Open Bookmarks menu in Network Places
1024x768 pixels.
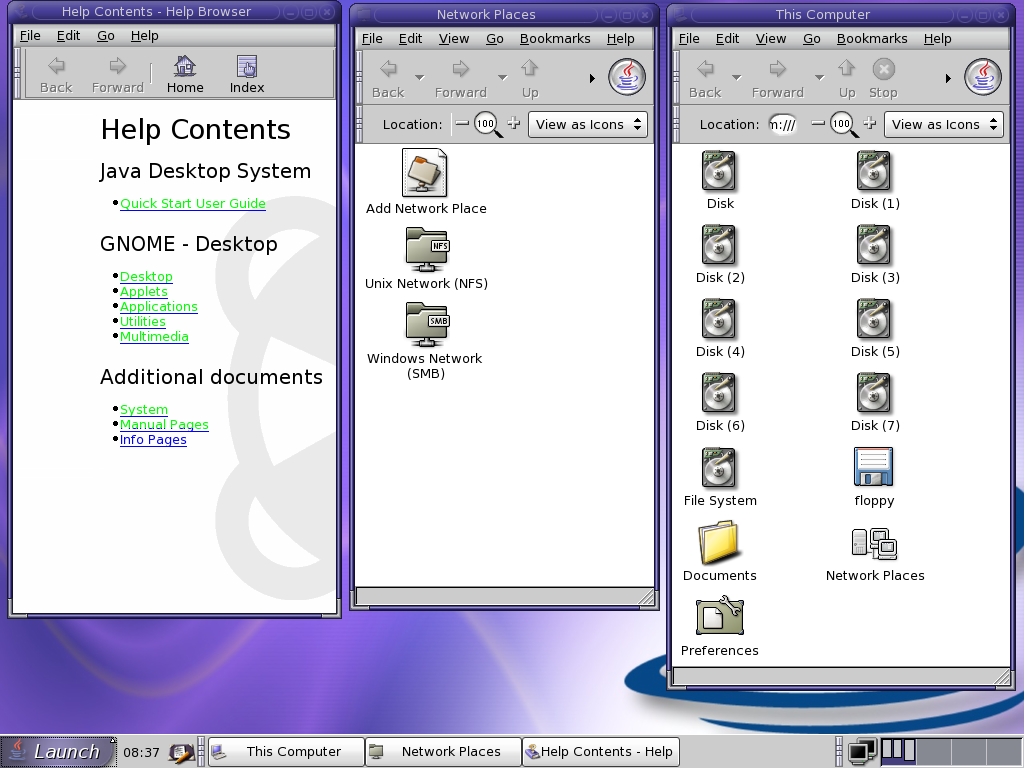pyautogui.click(x=555, y=39)
